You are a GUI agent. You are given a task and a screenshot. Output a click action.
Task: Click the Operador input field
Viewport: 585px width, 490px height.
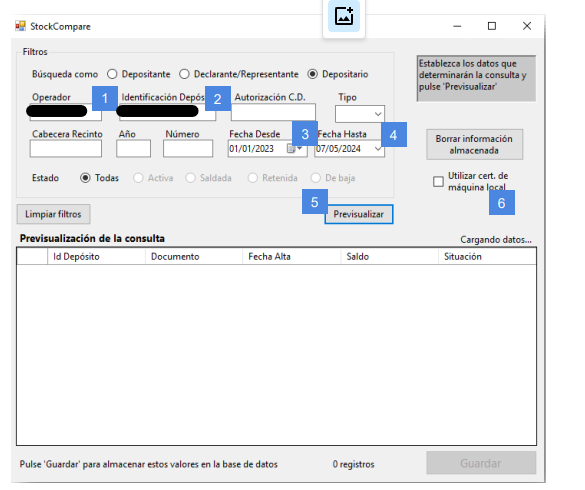pyautogui.click(x=66, y=112)
